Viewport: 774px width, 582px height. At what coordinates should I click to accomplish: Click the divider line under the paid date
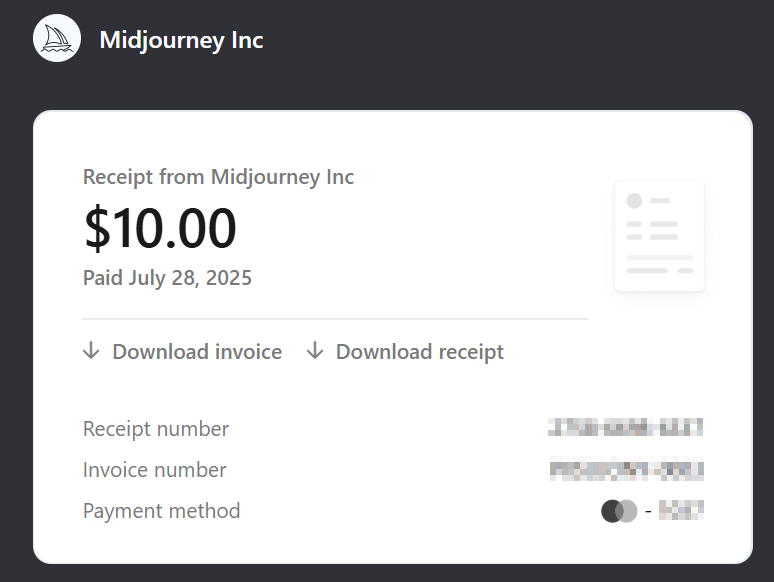pos(335,319)
